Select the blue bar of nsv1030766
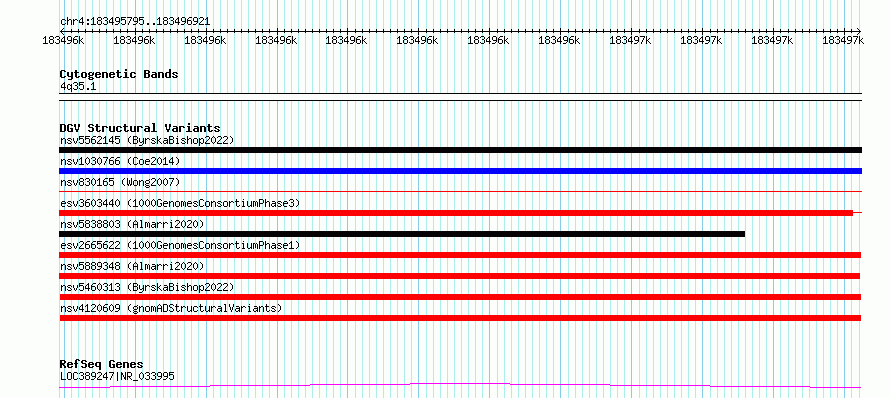 460,171
